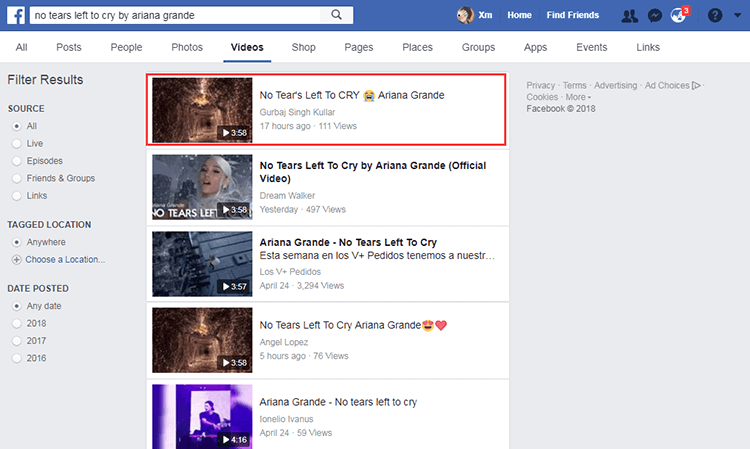
Task: Focus the search box with ariana grande query
Action: 175,15
